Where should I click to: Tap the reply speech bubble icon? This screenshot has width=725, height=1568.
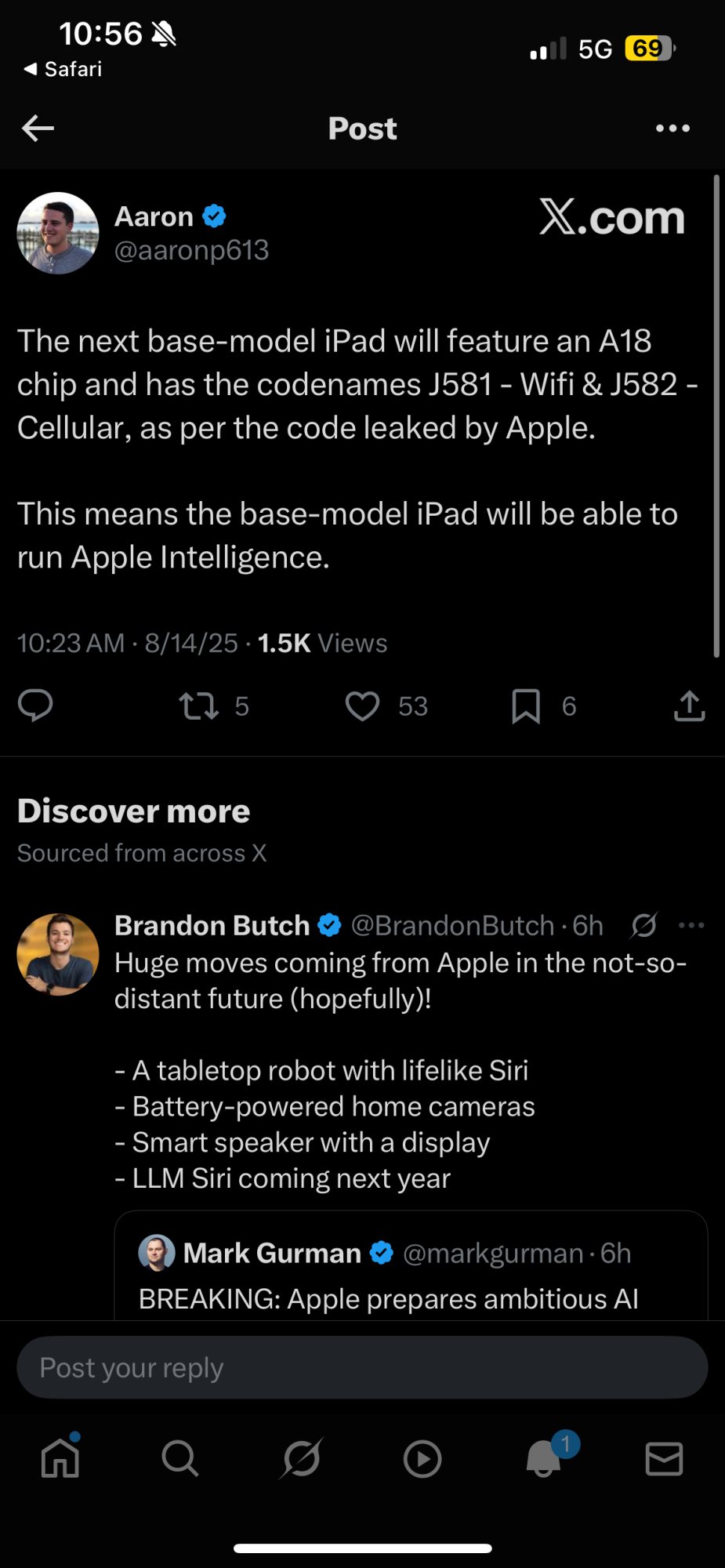(35, 706)
